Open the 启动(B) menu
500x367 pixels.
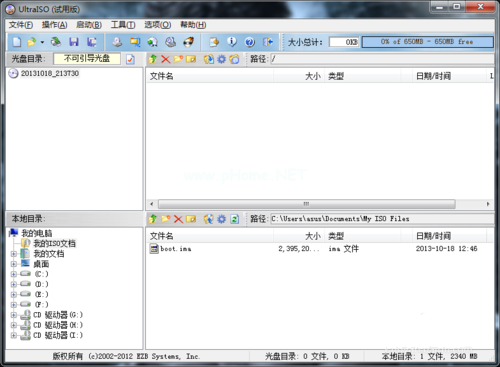89,25
